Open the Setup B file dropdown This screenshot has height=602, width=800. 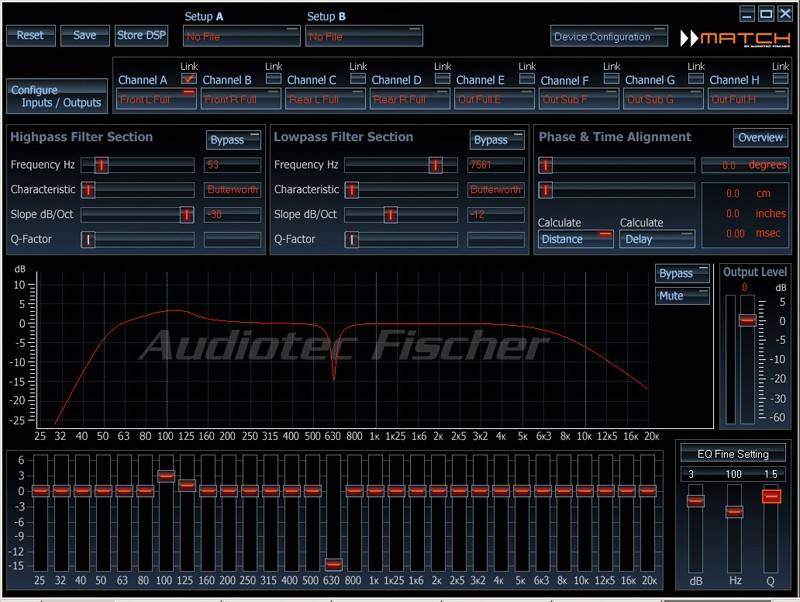[x=364, y=36]
